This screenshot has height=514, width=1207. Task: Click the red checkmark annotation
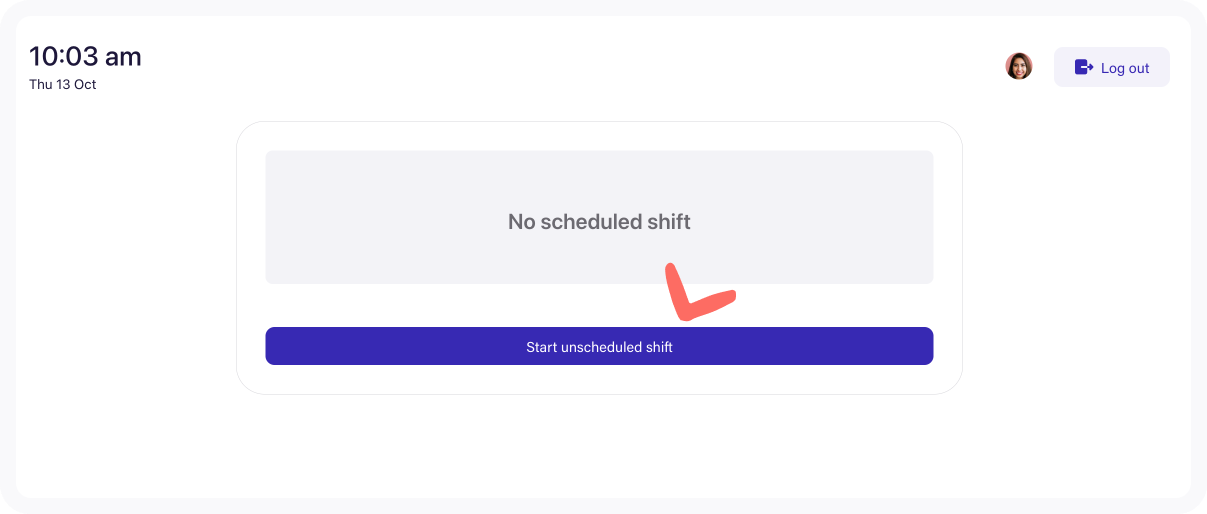700,292
